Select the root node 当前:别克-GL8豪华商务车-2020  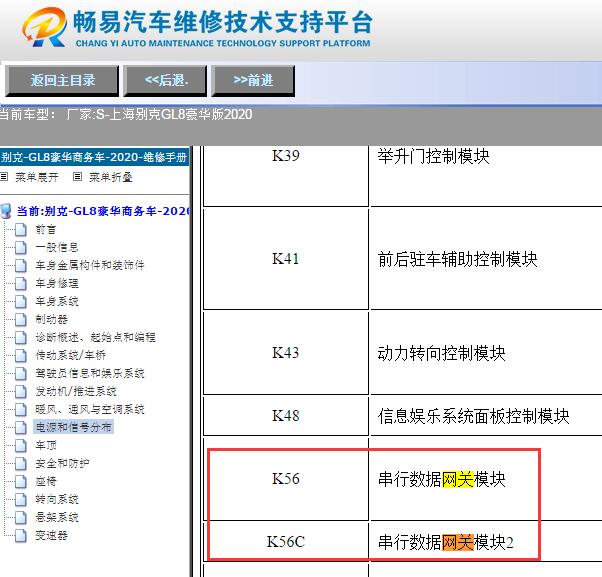pyautogui.click(x=104, y=211)
